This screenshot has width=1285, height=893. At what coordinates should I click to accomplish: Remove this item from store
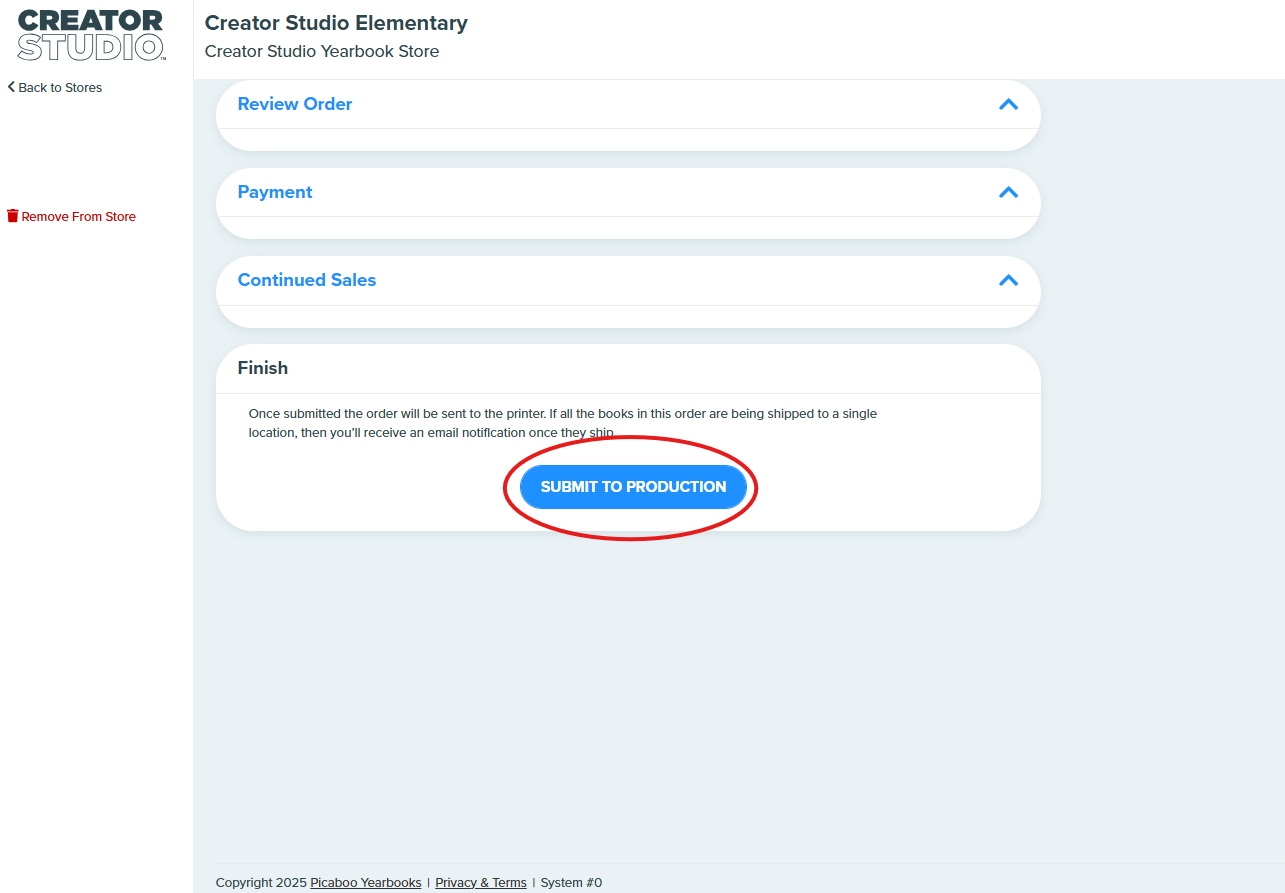point(78,216)
